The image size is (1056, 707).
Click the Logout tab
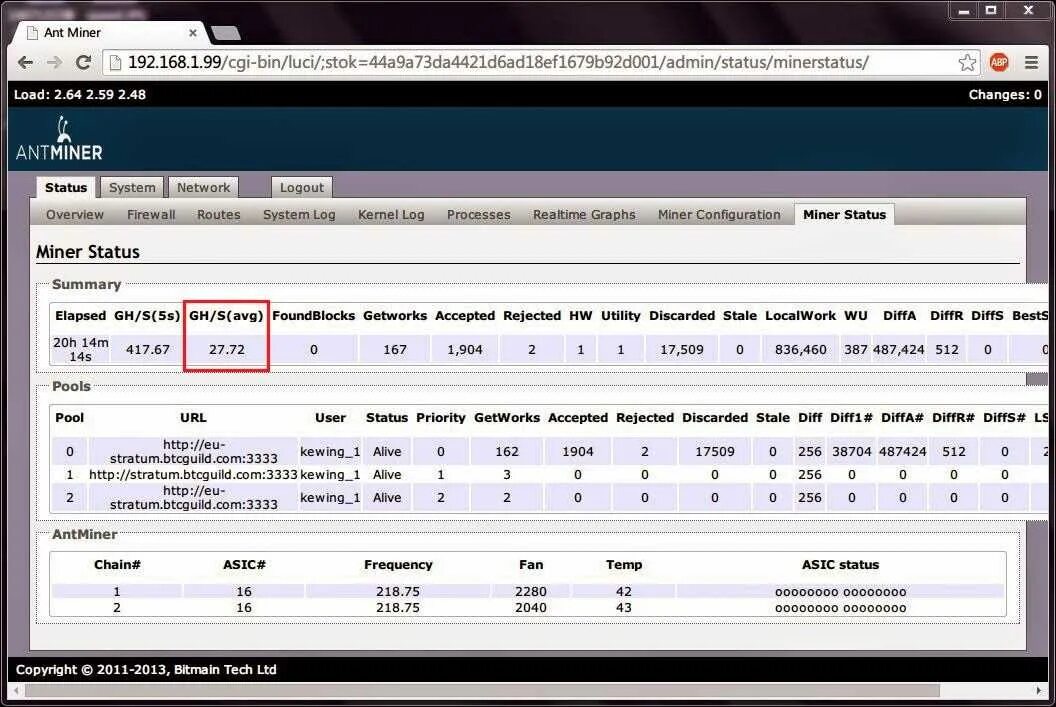click(302, 187)
